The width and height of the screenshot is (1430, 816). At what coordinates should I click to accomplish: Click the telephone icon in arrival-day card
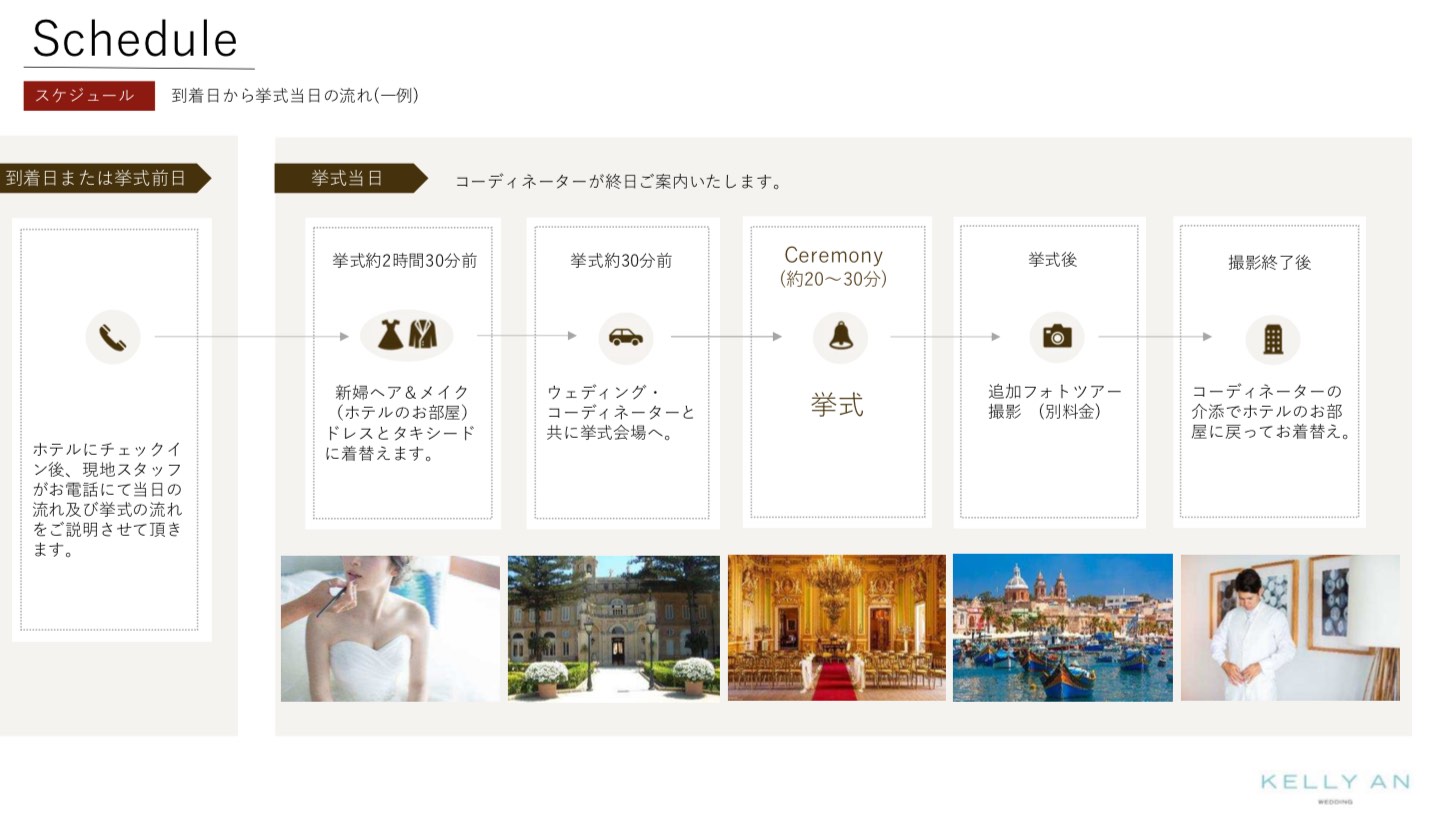113,337
